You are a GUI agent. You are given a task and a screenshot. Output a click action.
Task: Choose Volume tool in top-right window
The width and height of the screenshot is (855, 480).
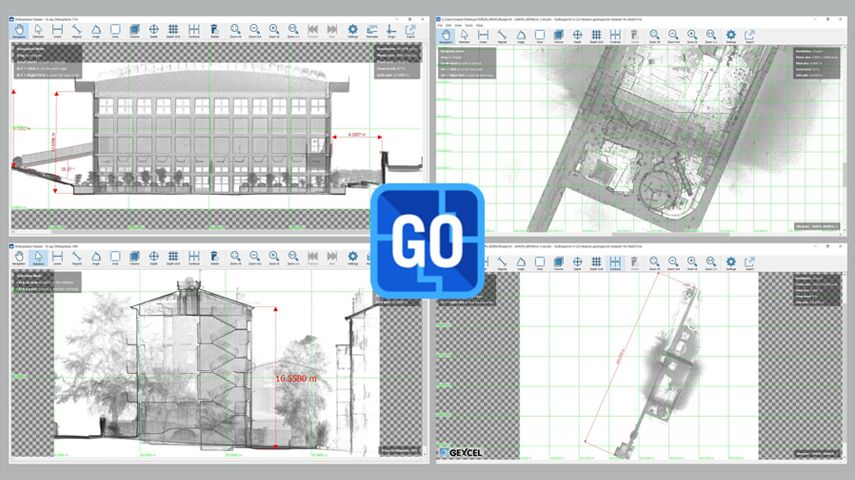pyautogui.click(x=558, y=36)
